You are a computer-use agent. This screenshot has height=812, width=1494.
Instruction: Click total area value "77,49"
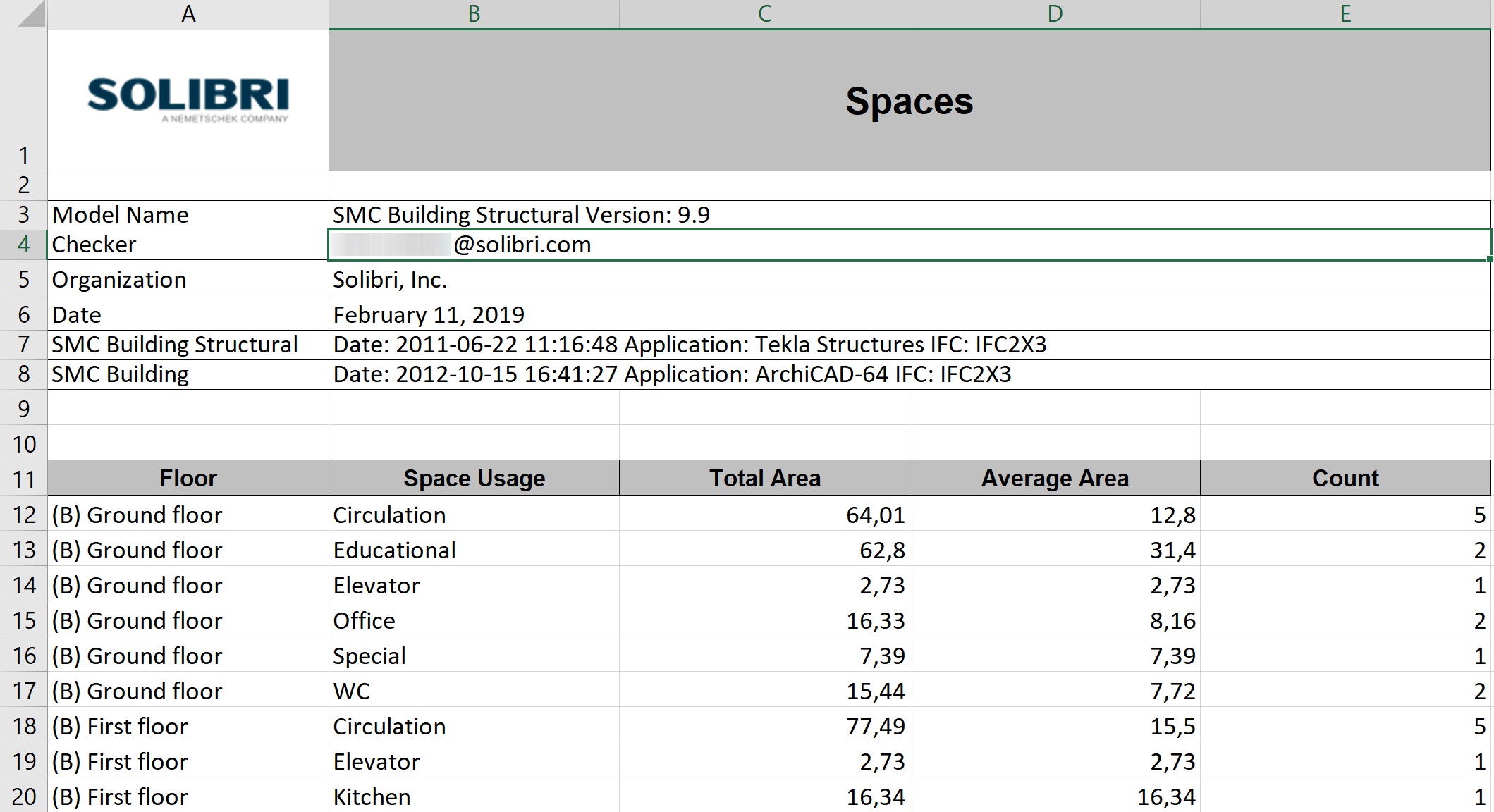[x=764, y=725]
